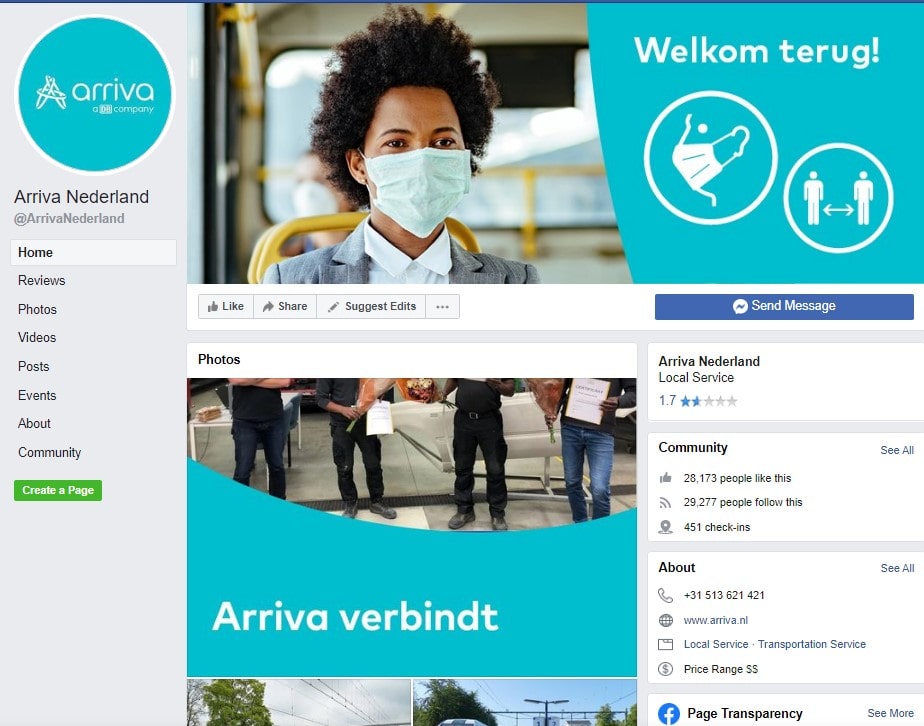Click the Suggest Edits pencil button
The height and width of the screenshot is (726, 924).
(371, 306)
